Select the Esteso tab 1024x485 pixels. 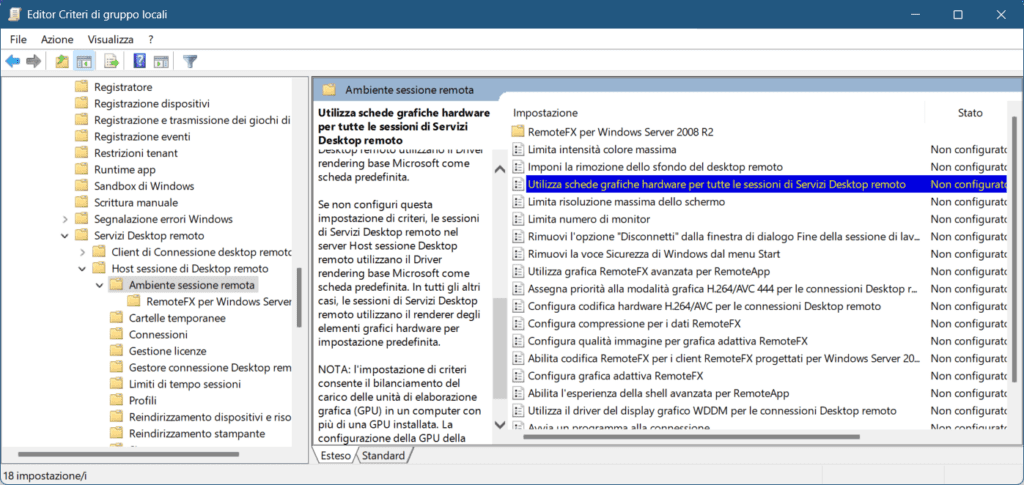[x=334, y=456]
